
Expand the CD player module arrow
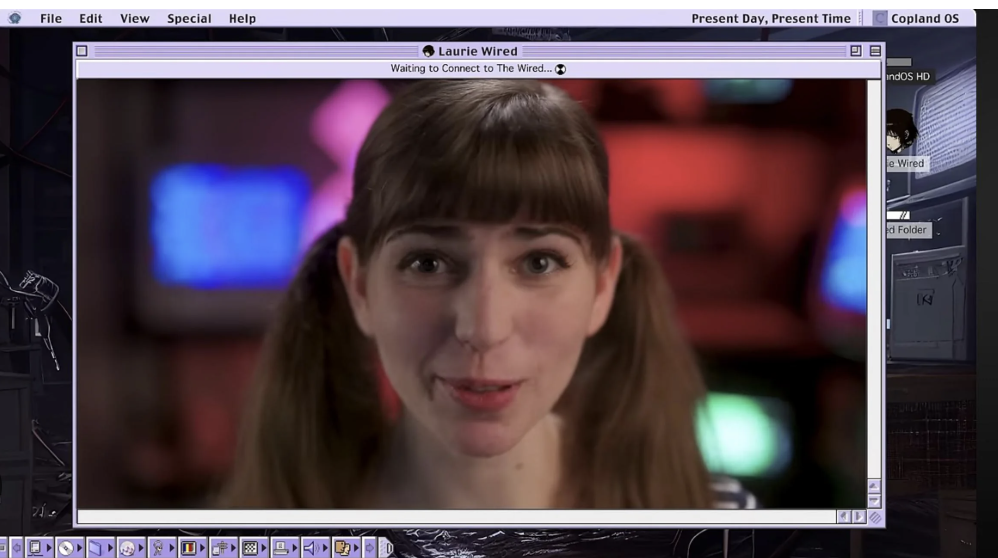click(80, 547)
